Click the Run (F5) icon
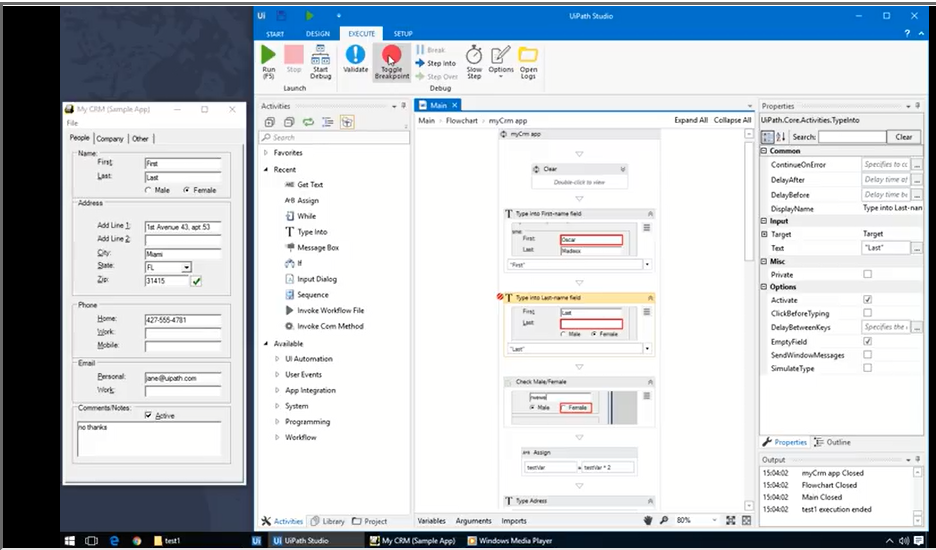 coord(268,54)
